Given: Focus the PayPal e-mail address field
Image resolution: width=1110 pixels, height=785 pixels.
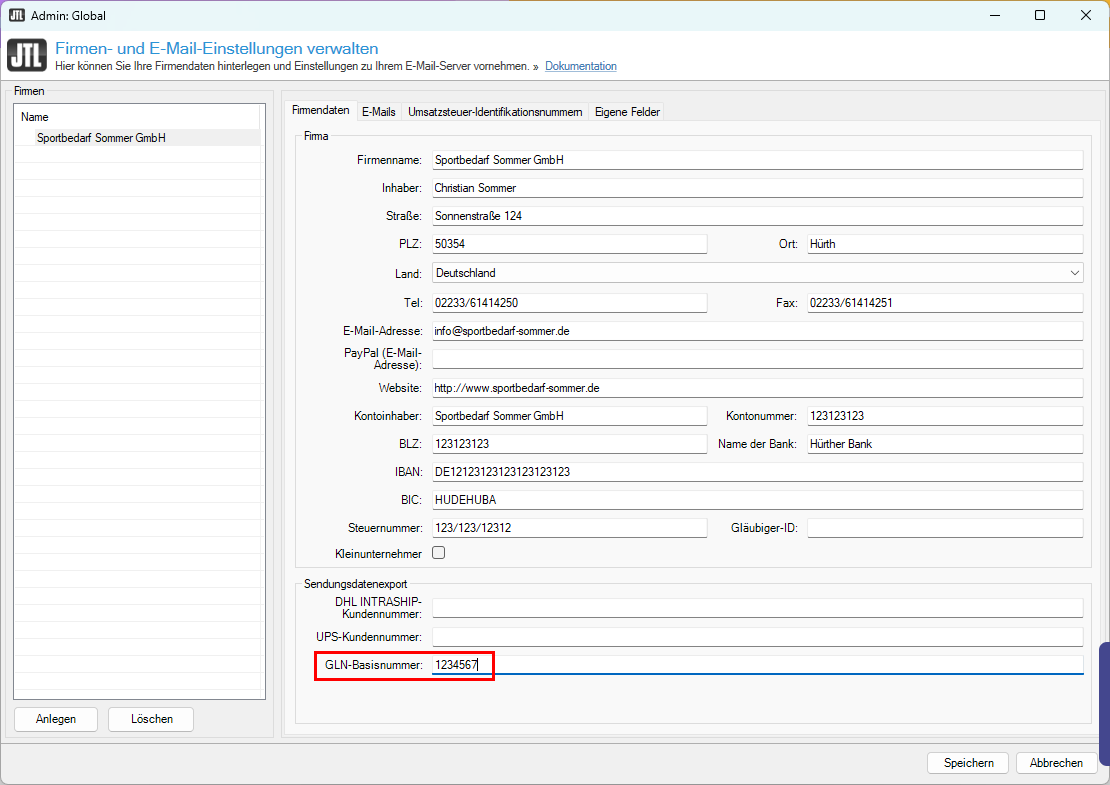Looking at the screenshot, I should (x=757, y=359).
